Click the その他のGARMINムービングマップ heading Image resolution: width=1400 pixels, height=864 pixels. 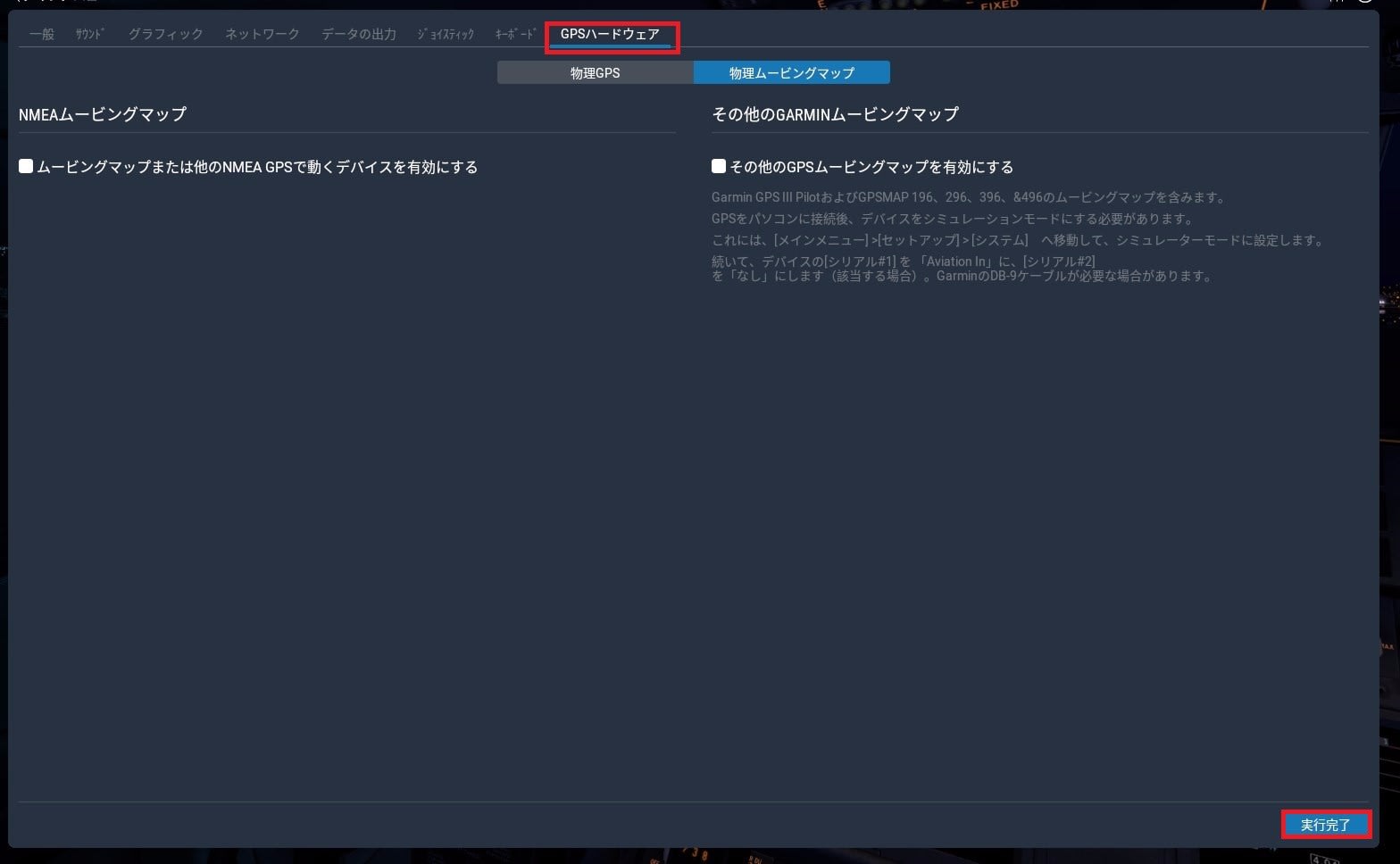coord(835,114)
